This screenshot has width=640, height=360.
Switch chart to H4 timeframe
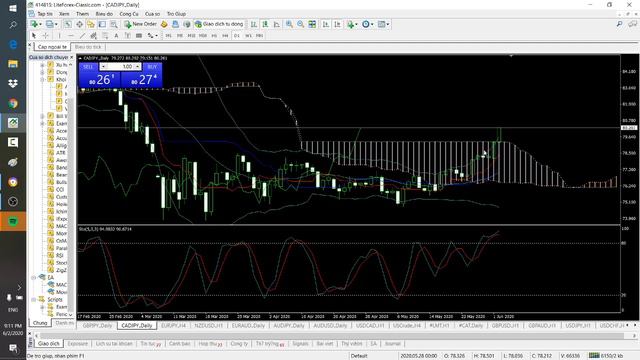(225, 36)
